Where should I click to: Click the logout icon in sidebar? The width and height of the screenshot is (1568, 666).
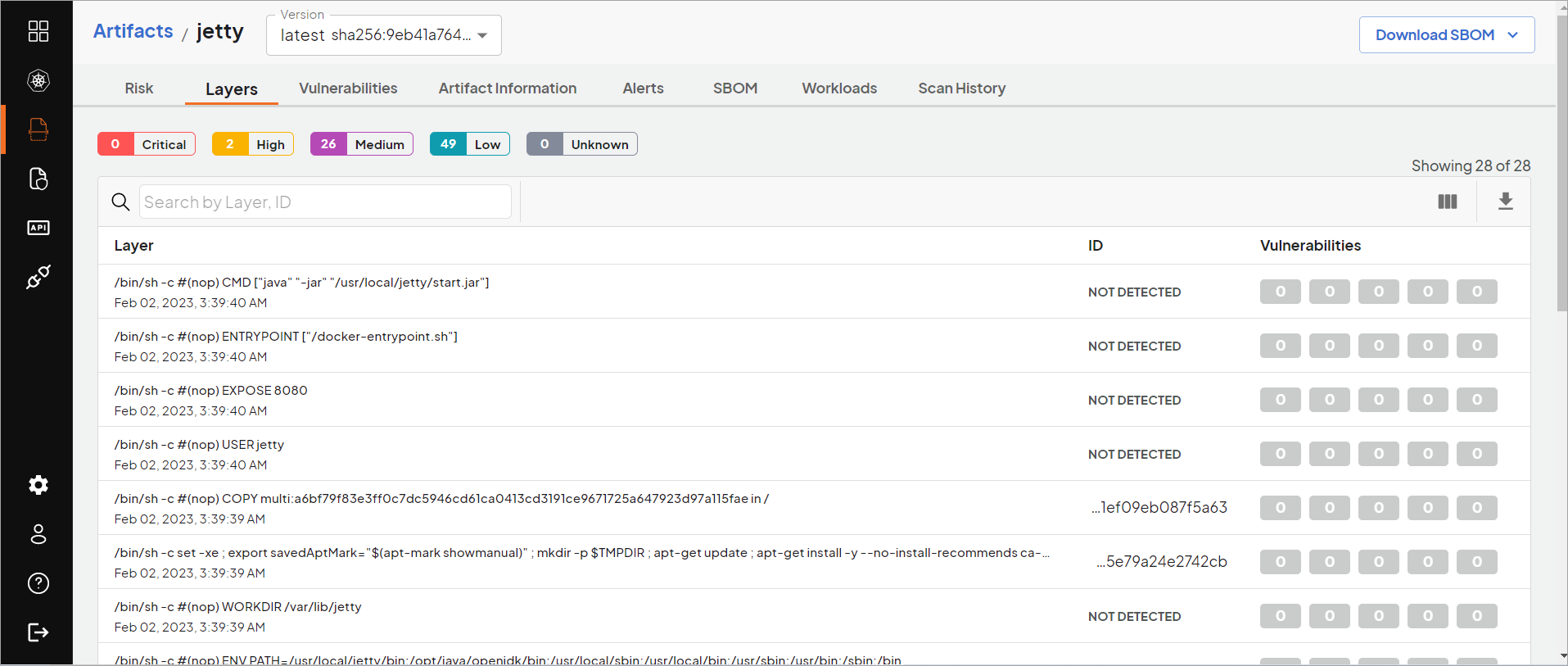tap(38, 632)
